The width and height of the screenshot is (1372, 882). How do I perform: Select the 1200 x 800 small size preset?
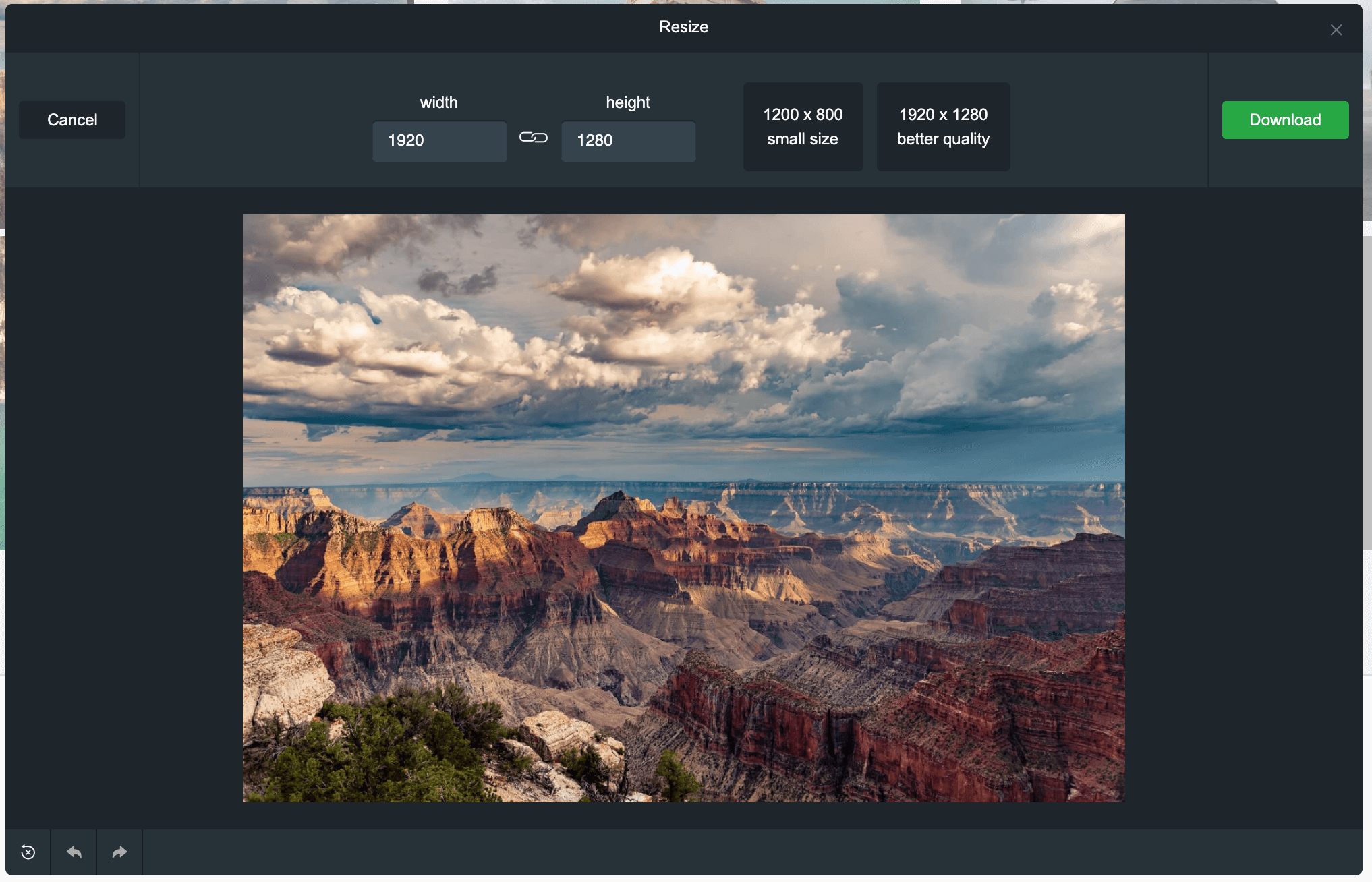[x=803, y=127]
